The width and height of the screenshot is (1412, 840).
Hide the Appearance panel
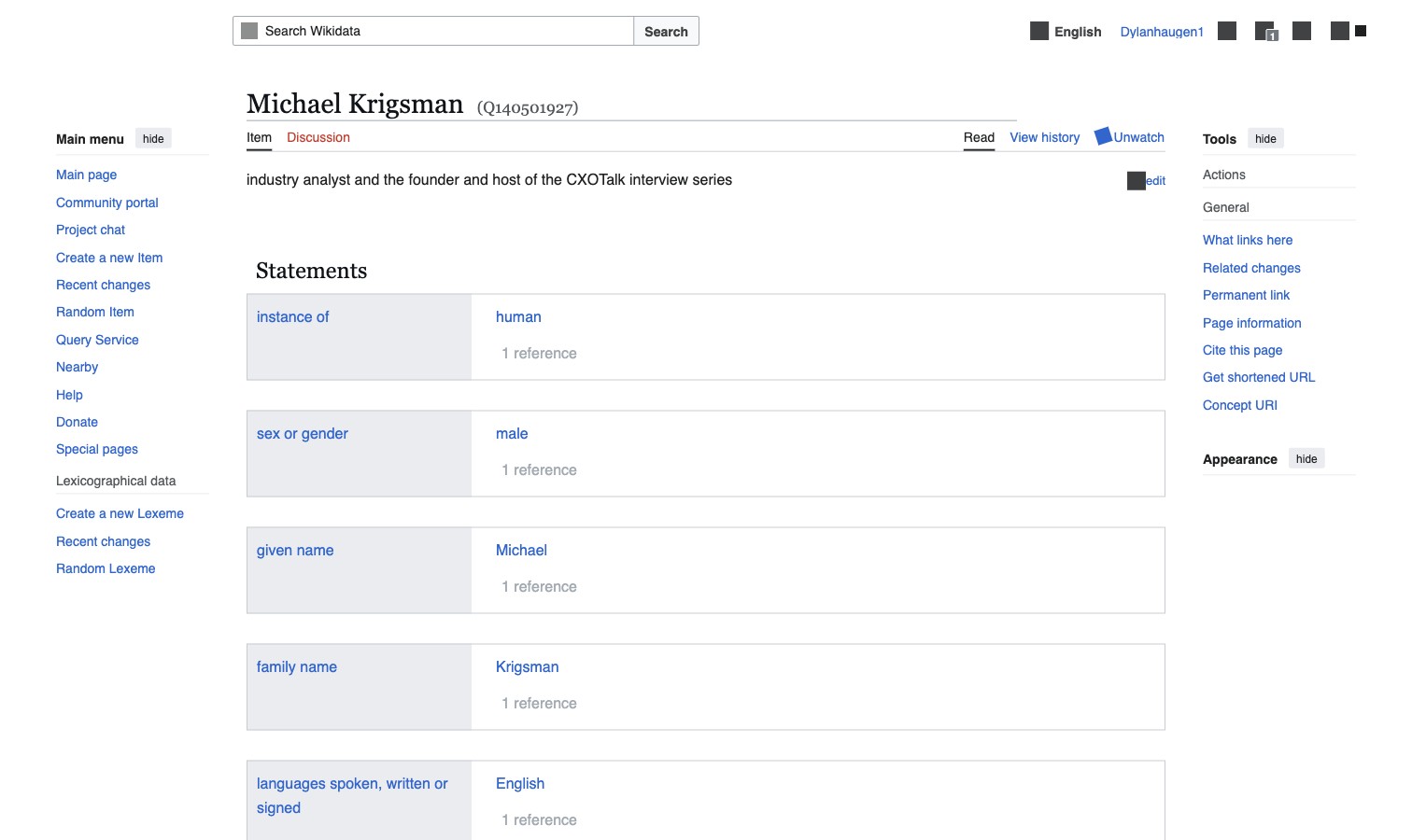pyautogui.click(x=1306, y=459)
